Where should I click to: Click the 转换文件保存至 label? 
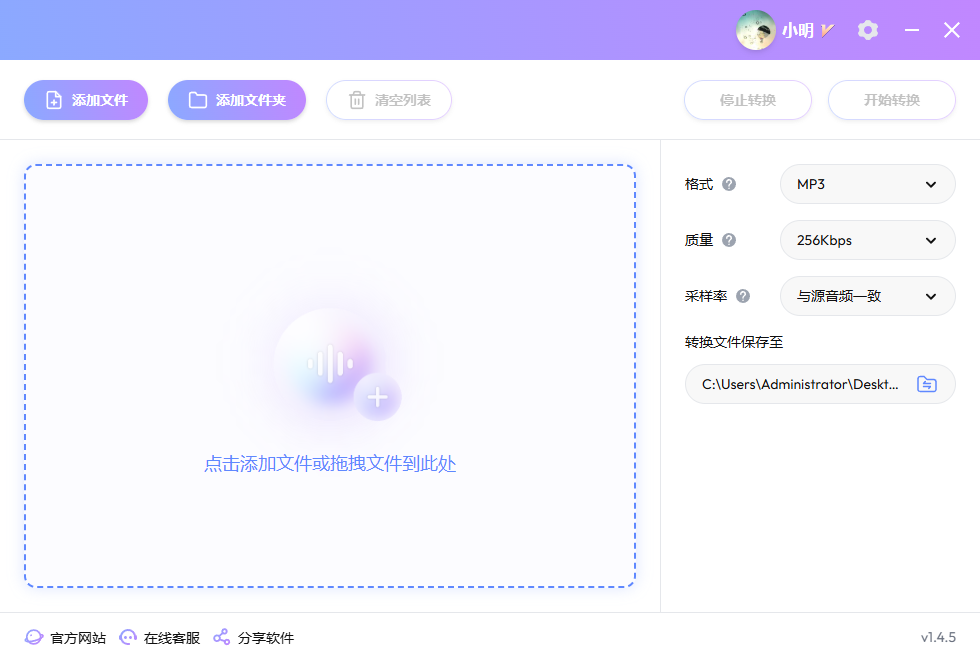pos(734,342)
